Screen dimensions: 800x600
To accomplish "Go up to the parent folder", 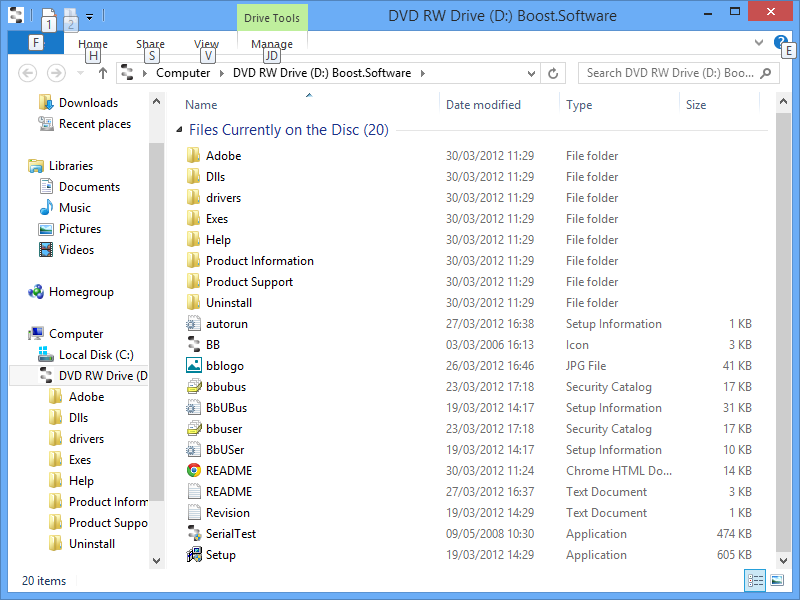I will point(103,73).
